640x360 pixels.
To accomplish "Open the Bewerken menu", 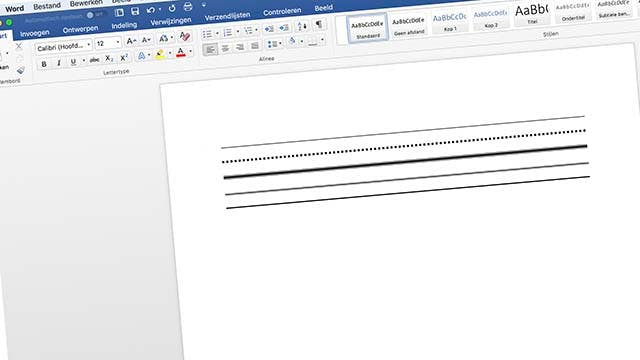I will [86, 3].
